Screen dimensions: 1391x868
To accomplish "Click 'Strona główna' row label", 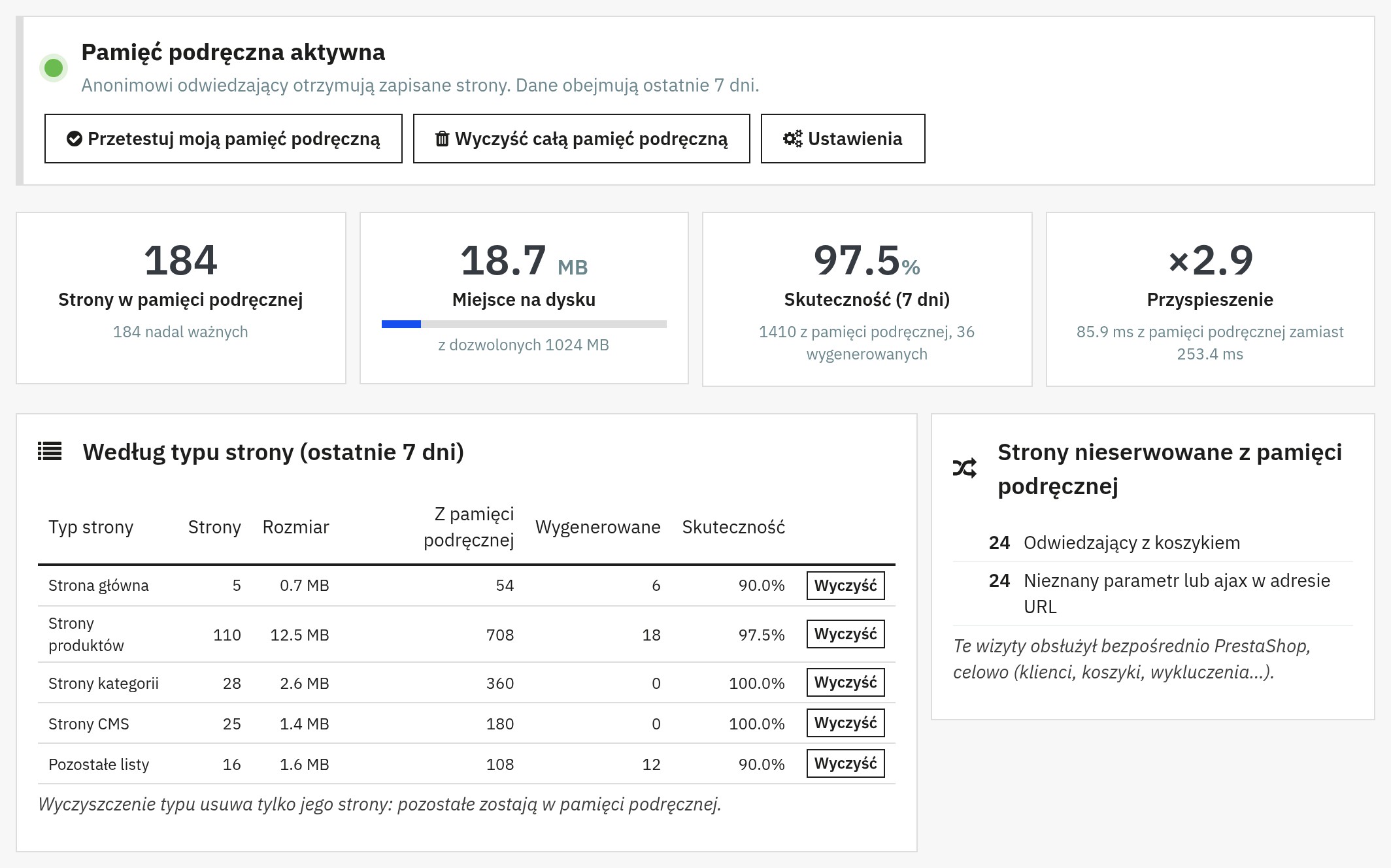I will tap(99, 586).
